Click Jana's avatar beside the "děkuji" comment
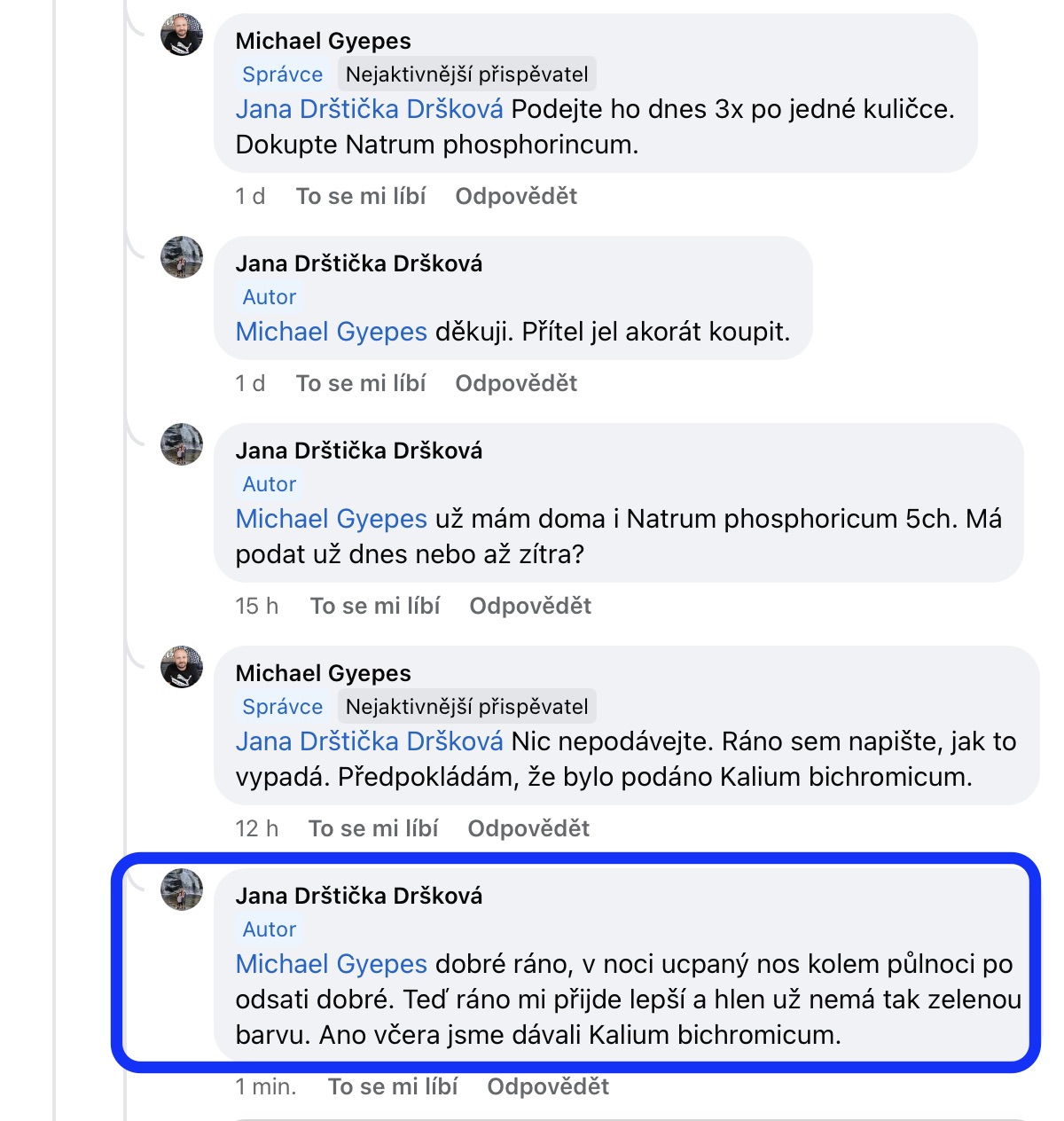The image size is (1064, 1121). pyautogui.click(x=182, y=258)
